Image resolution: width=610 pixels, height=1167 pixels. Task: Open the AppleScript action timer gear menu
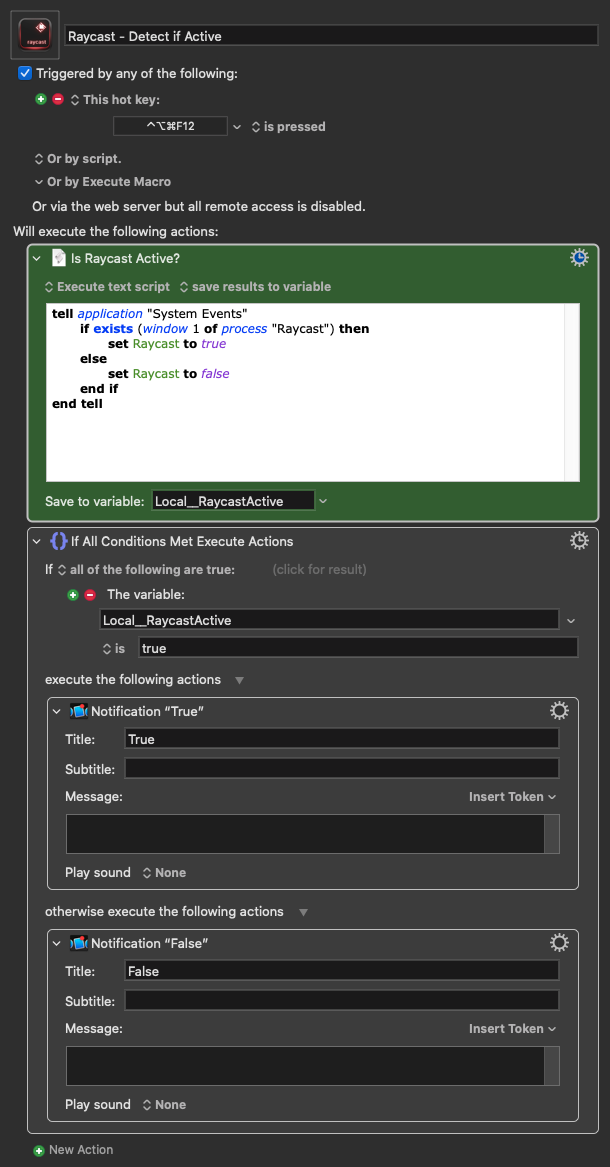(x=579, y=258)
